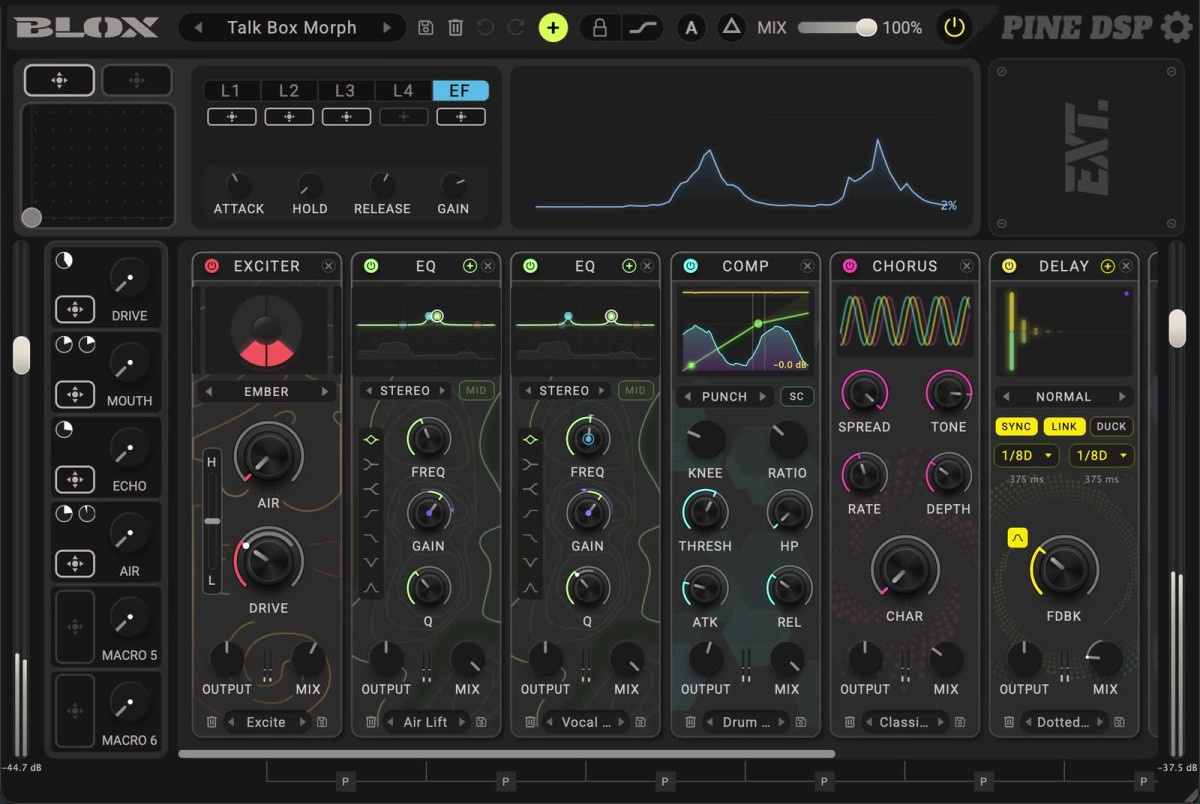Select the L4 modulation tab
The width and height of the screenshot is (1200, 804).
(x=403, y=91)
